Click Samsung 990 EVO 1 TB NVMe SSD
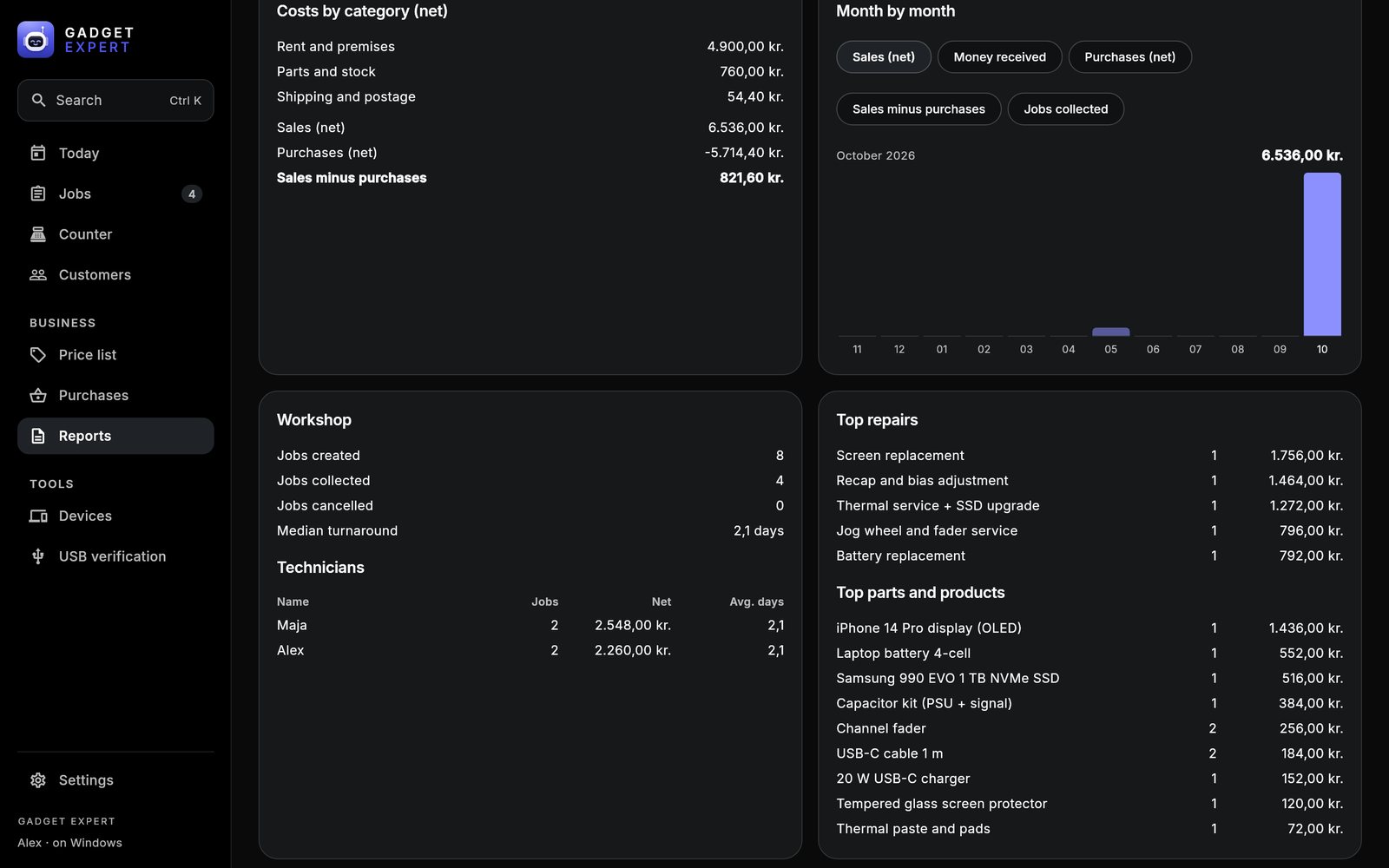 (1089, 679)
